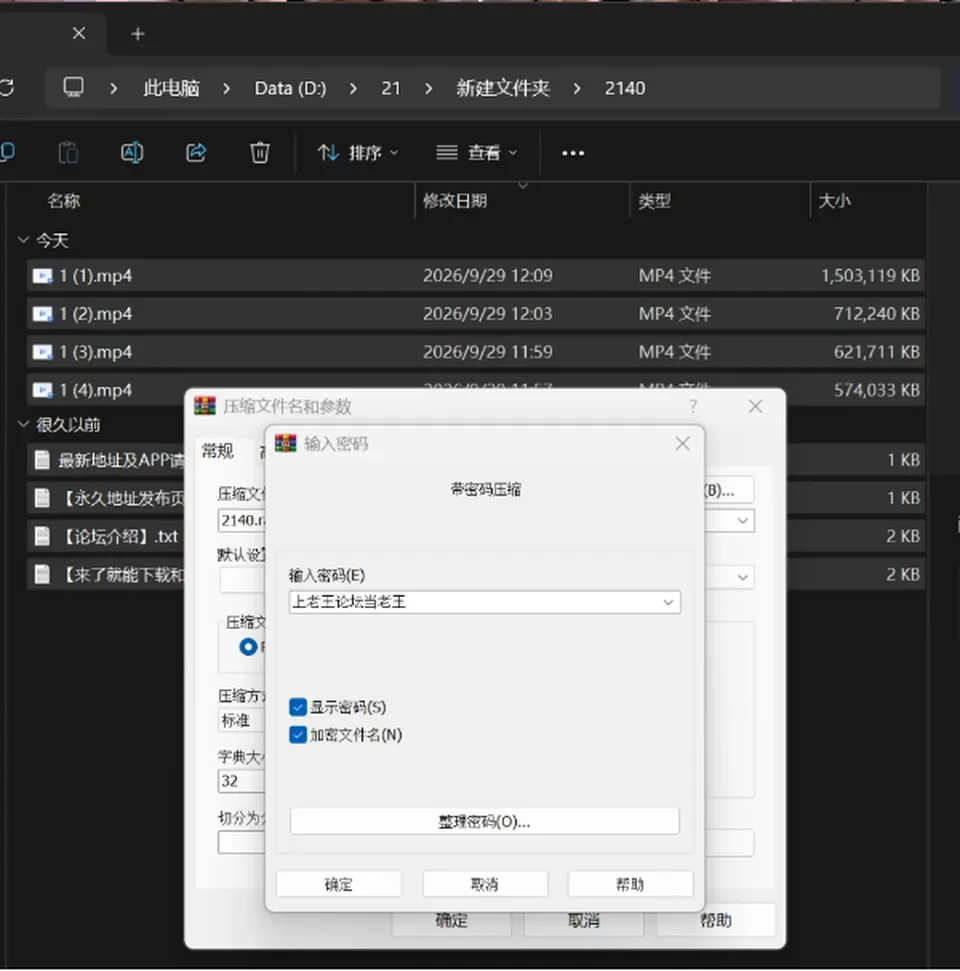Select the video icon of 1 (3).mp4
Image resolution: width=960 pixels, height=971 pixels.
[x=42, y=352]
